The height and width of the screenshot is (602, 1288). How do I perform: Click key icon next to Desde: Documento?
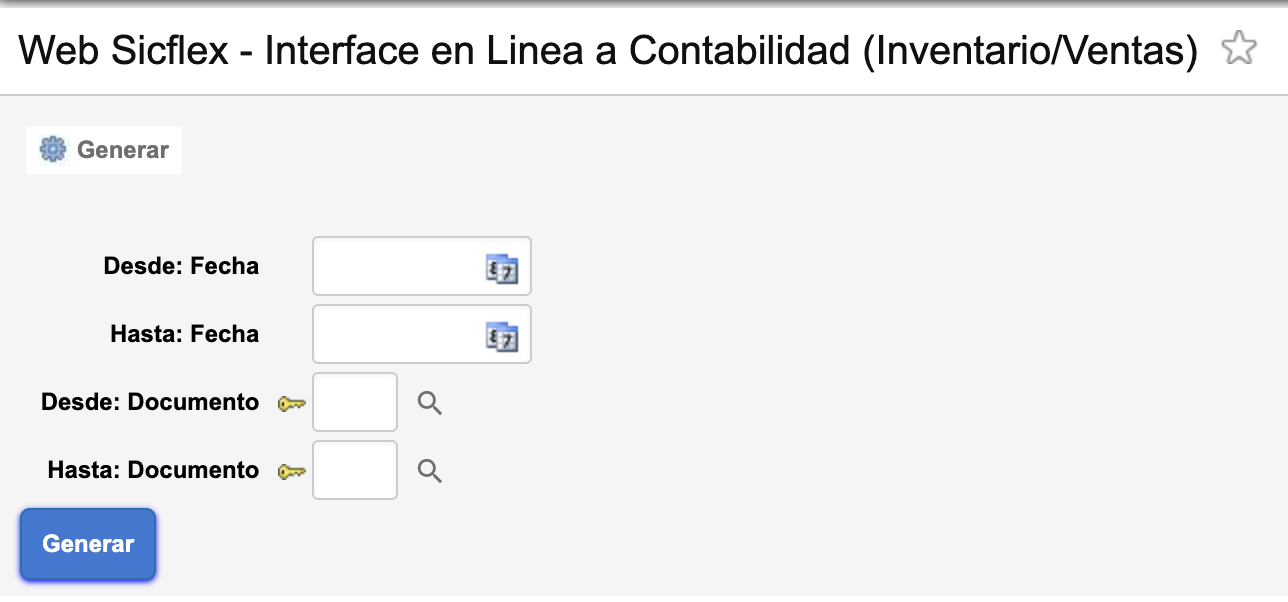tap(292, 404)
